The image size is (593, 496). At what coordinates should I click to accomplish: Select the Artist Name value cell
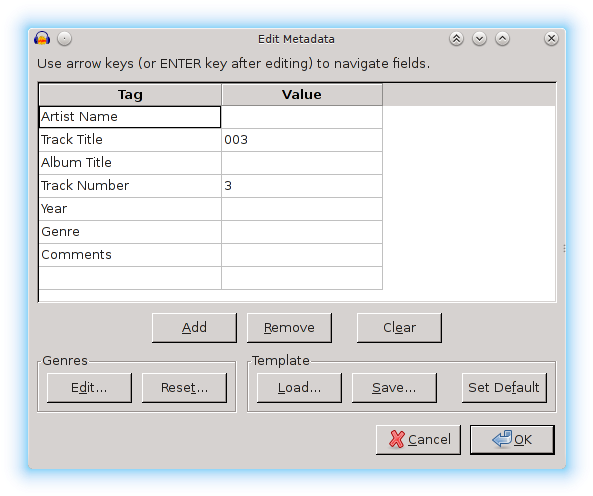tap(302, 117)
